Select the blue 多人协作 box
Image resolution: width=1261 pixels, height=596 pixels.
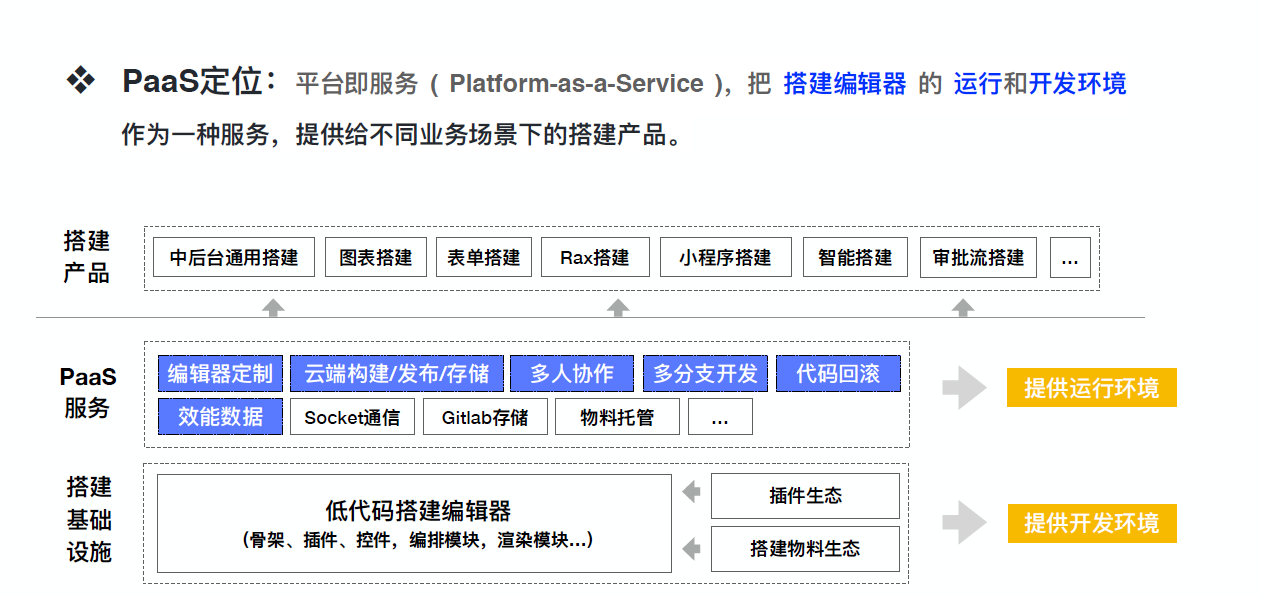[572, 374]
